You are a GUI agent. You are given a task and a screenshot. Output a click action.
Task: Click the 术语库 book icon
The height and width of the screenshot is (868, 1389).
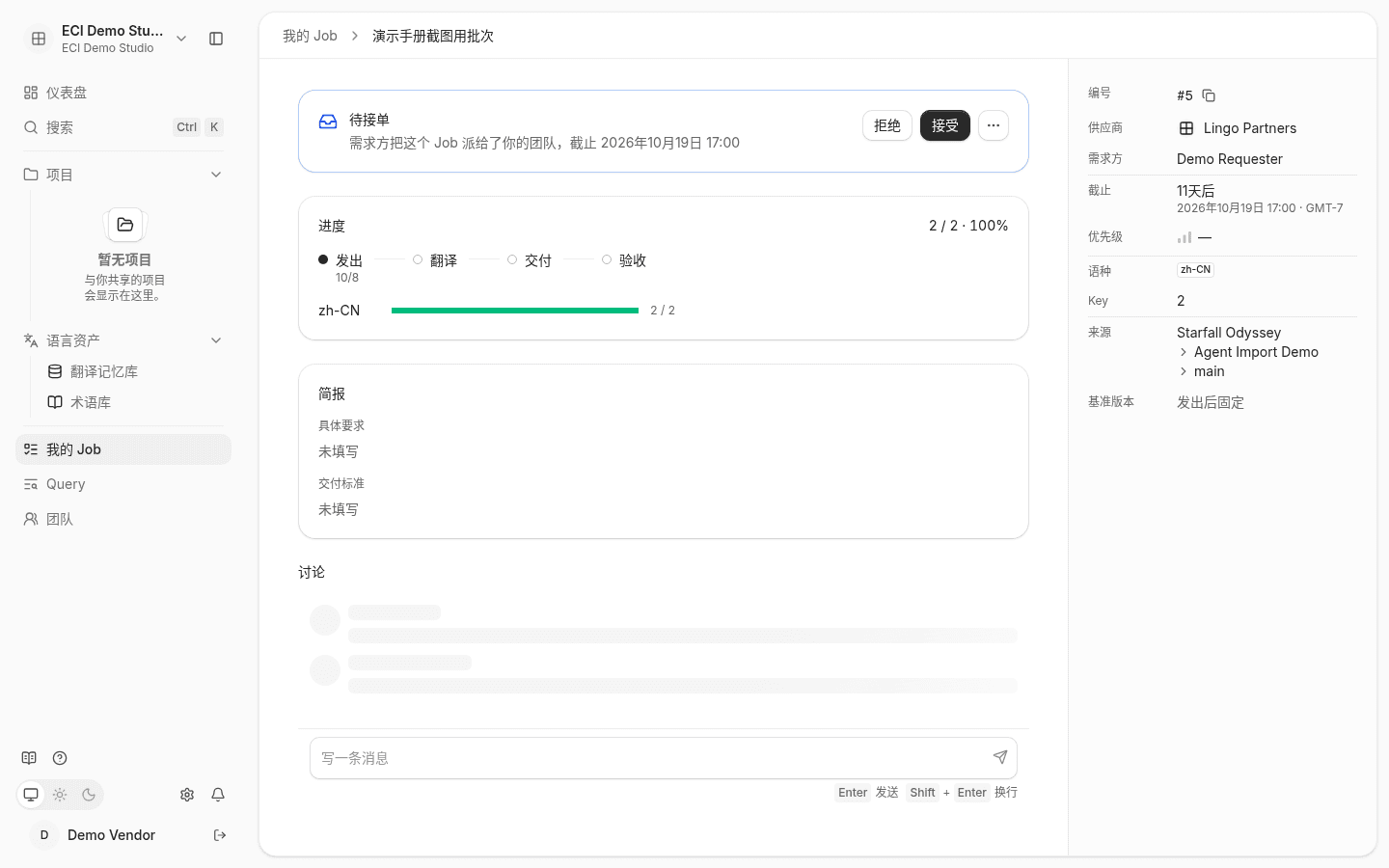coord(55,402)
